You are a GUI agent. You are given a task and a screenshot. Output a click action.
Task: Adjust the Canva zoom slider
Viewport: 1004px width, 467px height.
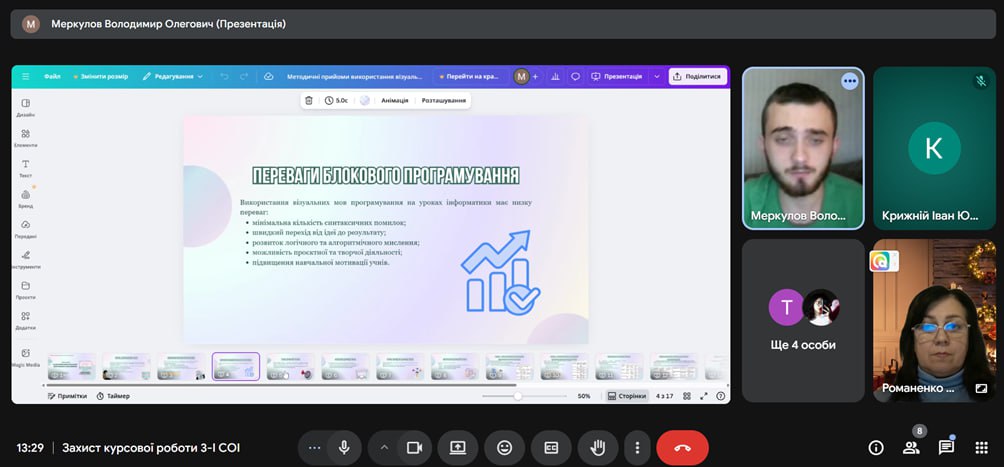click(x=518, y=396)
